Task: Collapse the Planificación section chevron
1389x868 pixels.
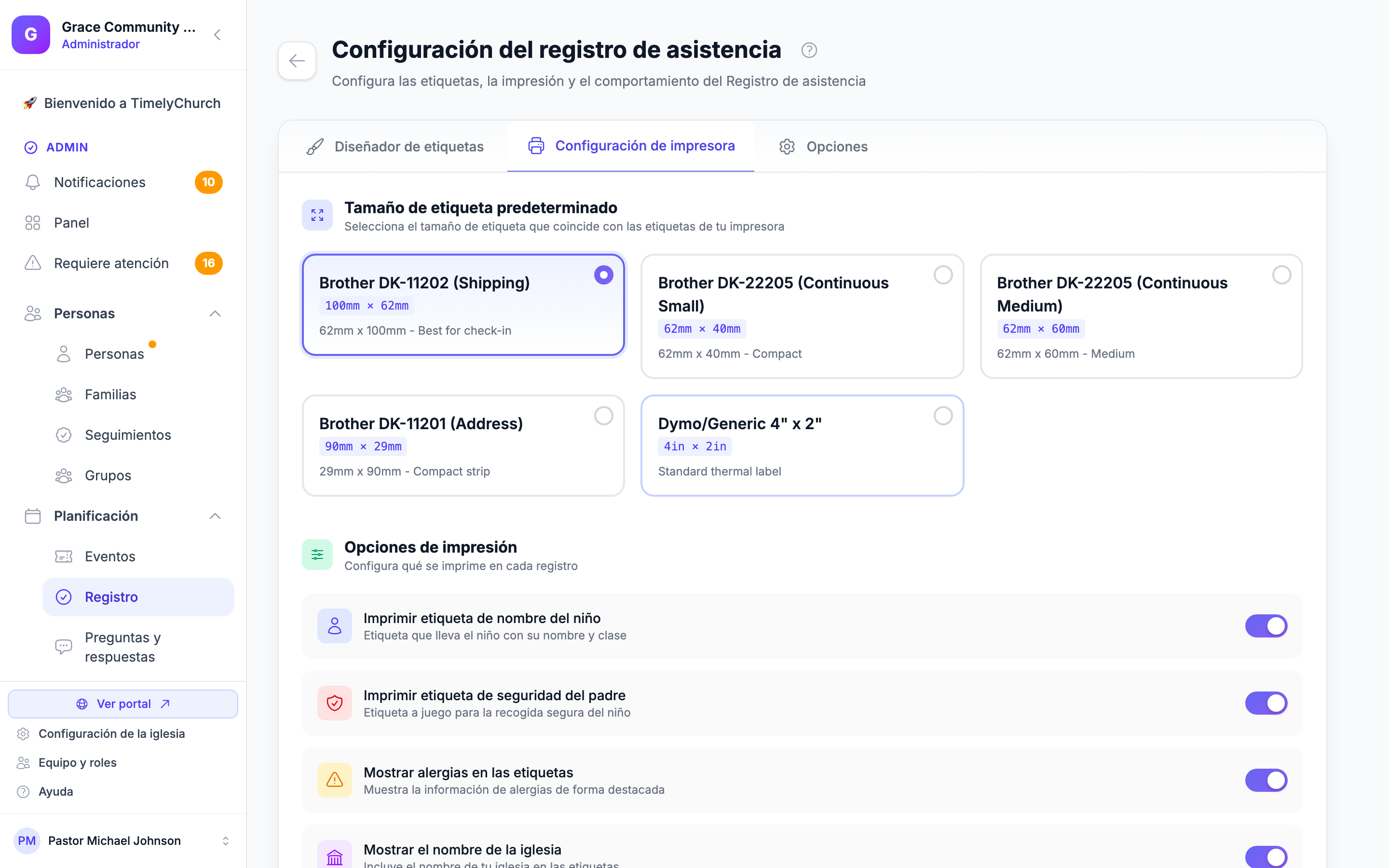Action: coord(215,516)
